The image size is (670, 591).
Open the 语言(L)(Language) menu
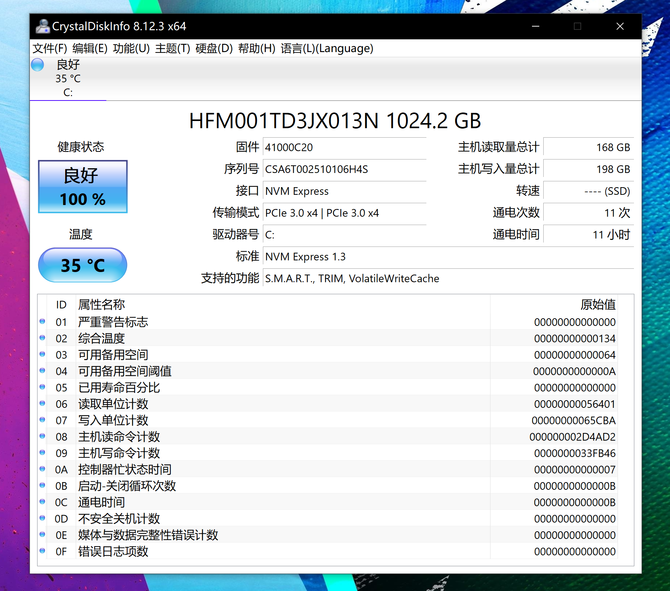coord(327,48)
